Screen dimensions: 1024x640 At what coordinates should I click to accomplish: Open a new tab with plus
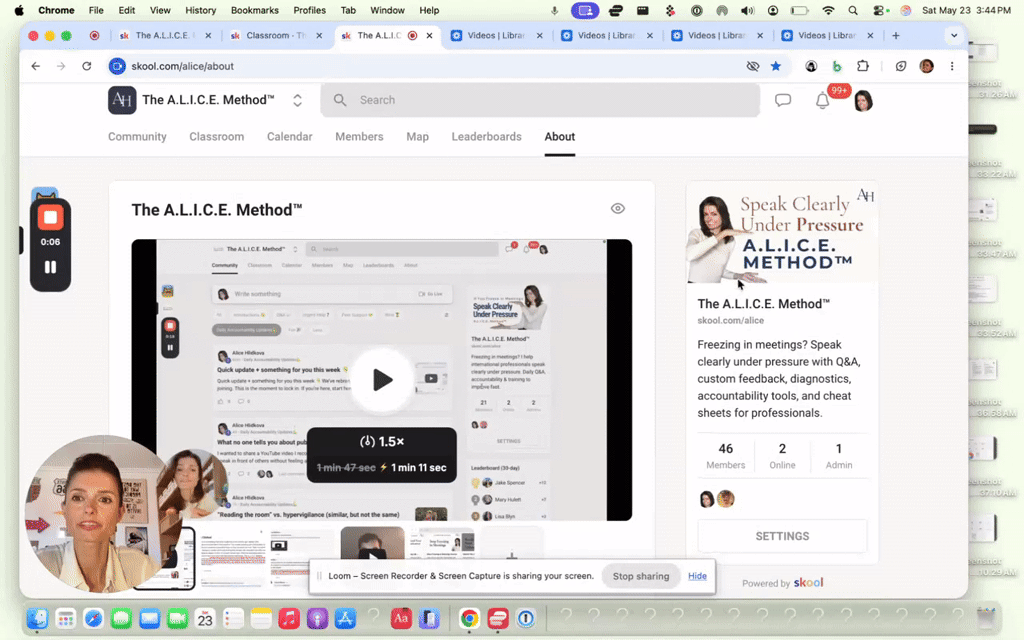click(896, 36)
